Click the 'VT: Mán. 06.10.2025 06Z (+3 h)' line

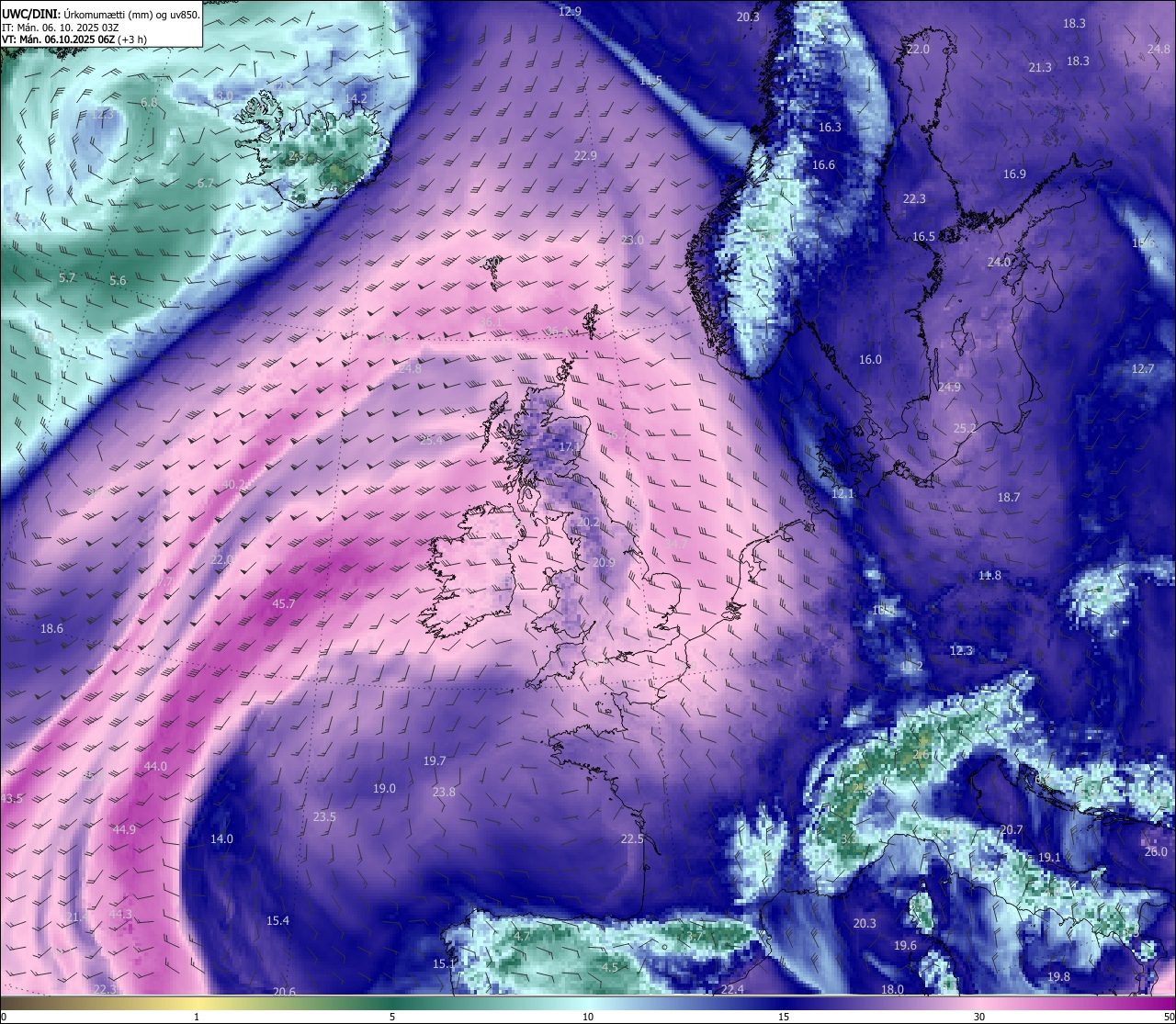[74, 39]
